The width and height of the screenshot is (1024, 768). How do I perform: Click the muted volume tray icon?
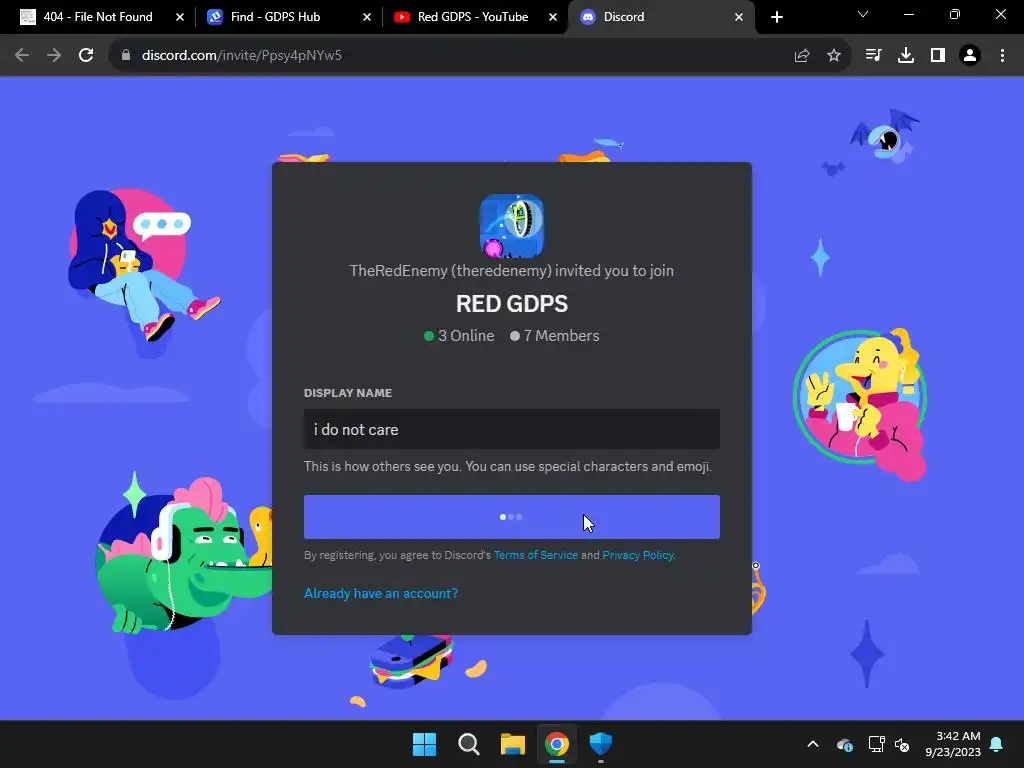[903, 744]
